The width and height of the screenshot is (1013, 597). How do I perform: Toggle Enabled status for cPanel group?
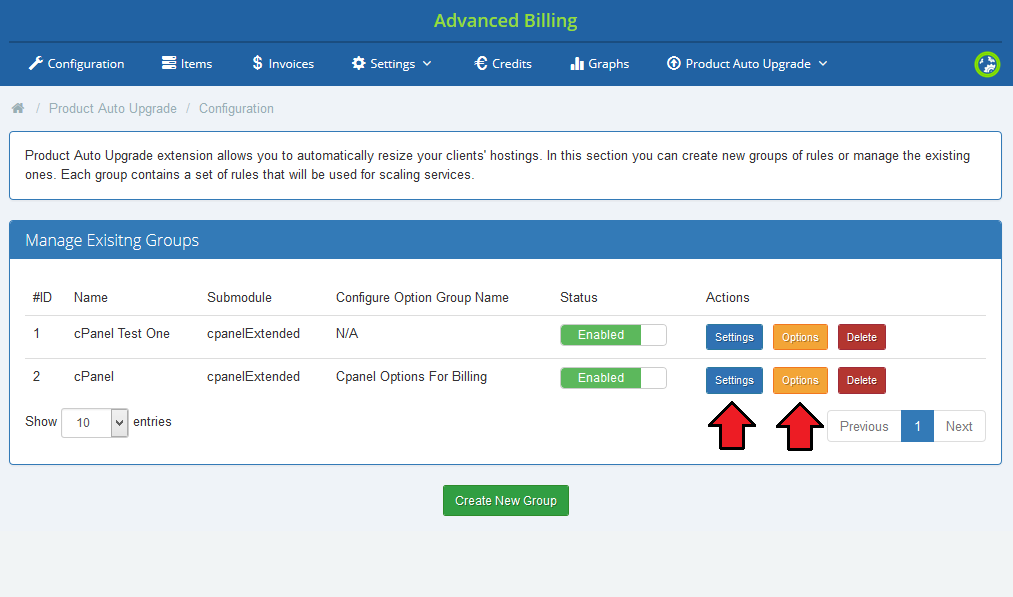pos(613,378)
